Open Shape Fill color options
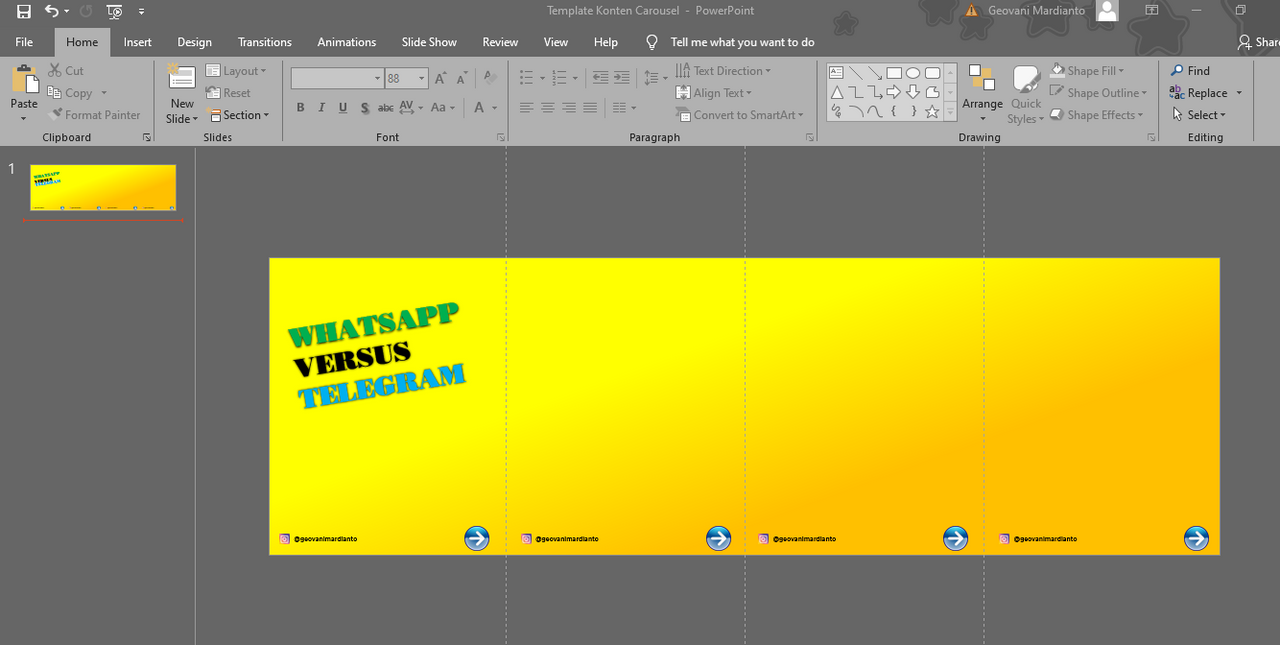1280x645 pixels. point(1088,71)
